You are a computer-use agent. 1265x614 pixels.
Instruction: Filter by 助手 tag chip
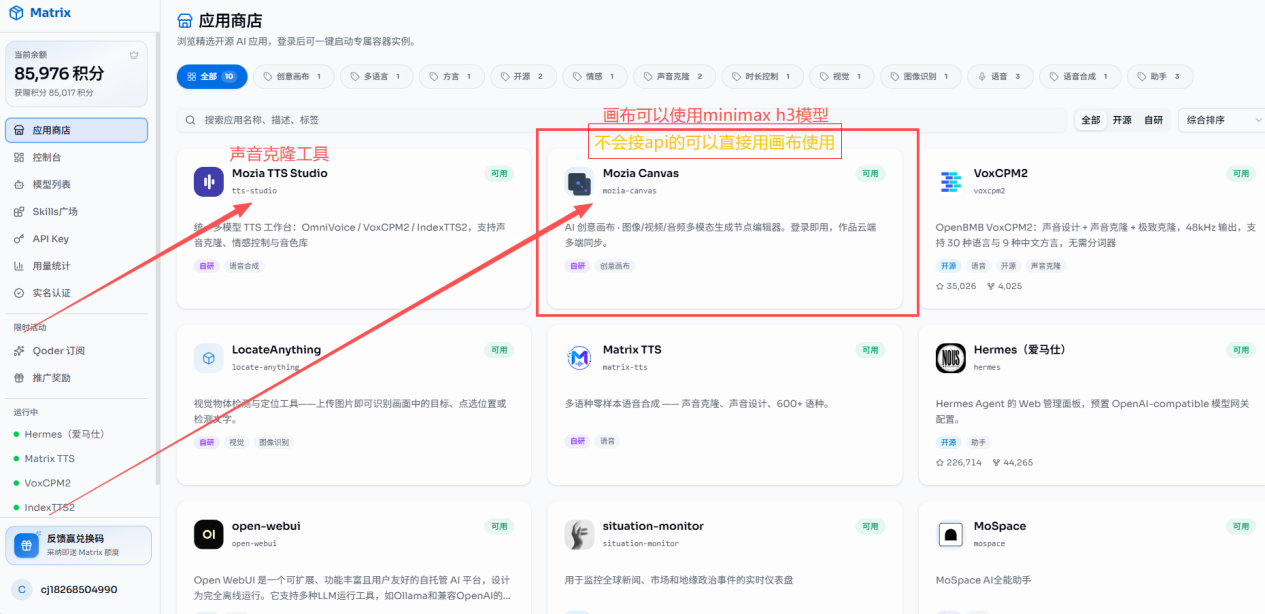pos(1160,76)
